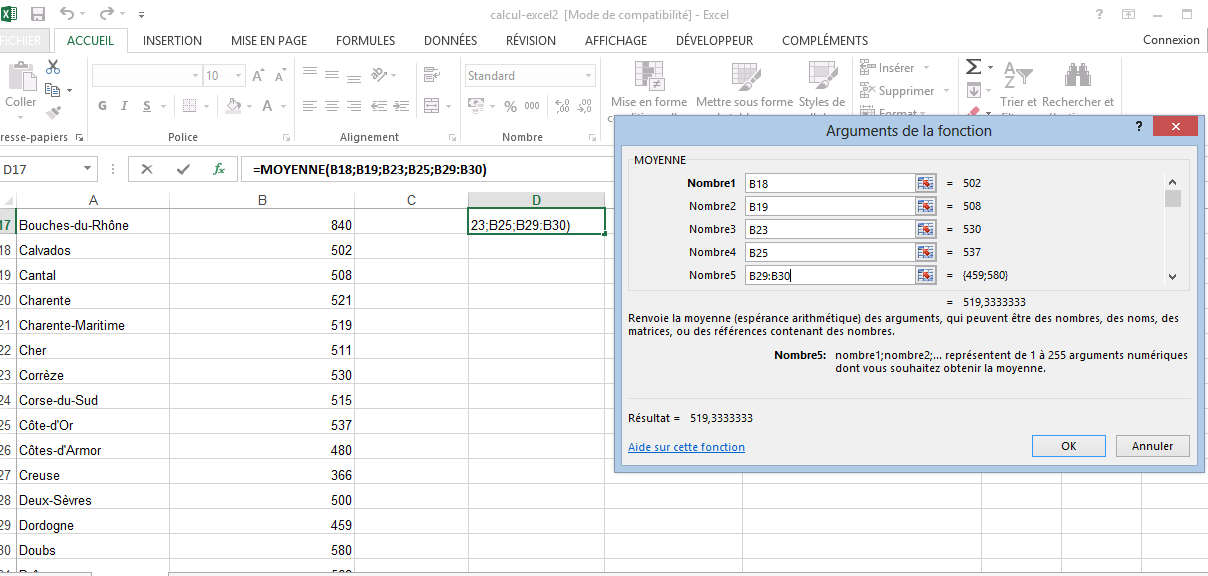Toggle italic formatting (I)
1208x576 pixels.
(x=125, y=106)
